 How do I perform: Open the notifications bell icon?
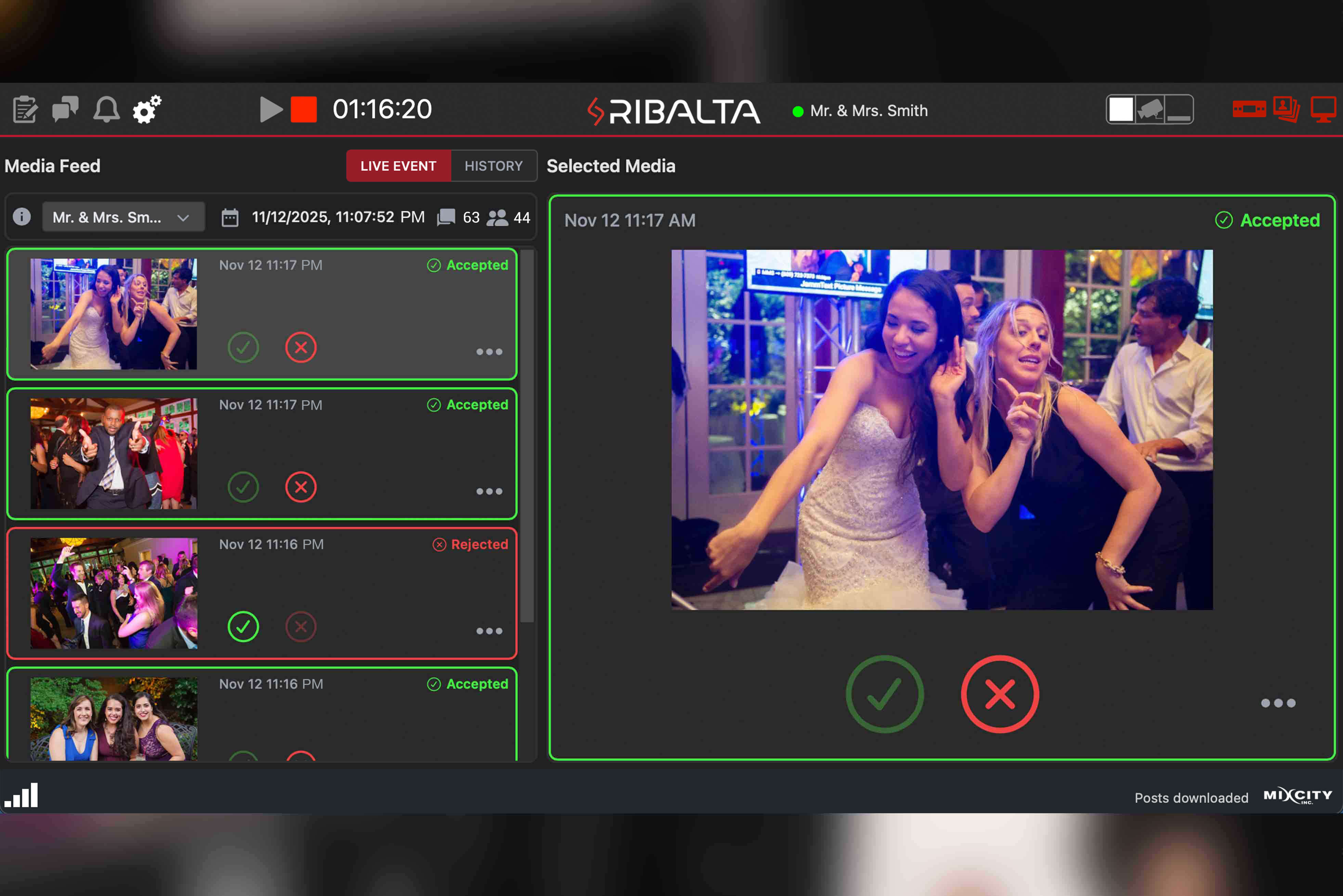[107, 109]
